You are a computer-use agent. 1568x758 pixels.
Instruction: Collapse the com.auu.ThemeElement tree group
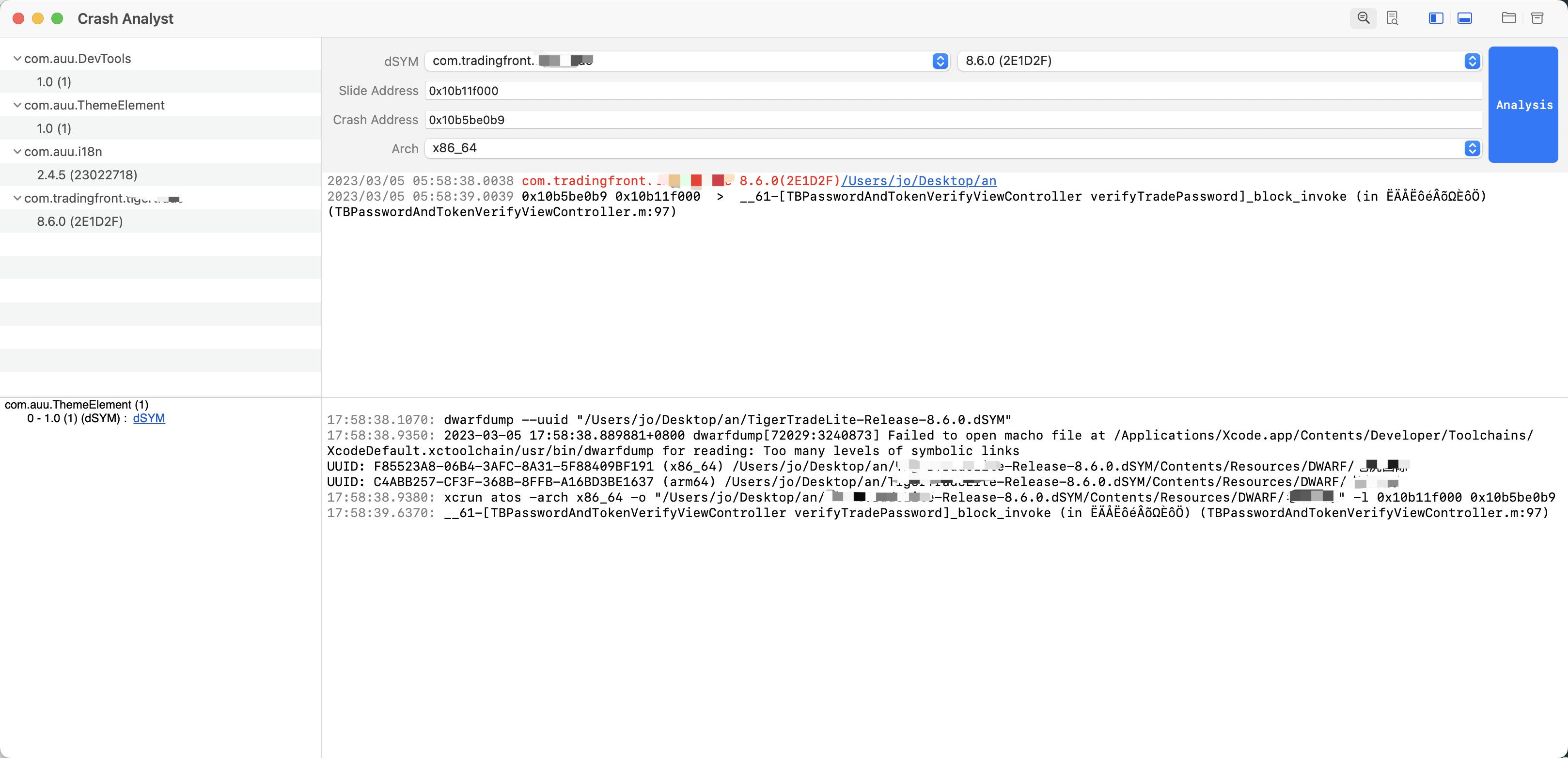pos(17,105)
